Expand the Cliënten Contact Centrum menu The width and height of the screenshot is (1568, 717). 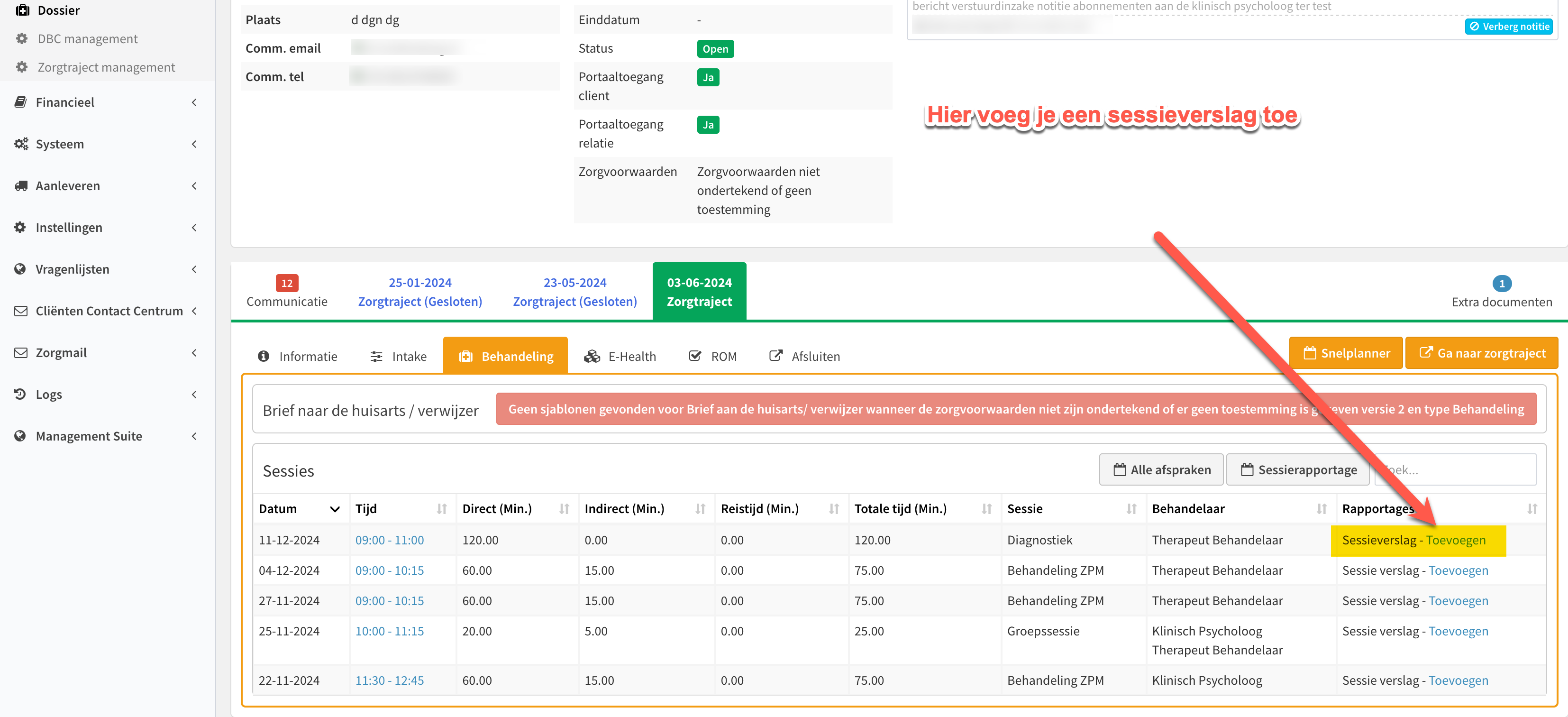[194, 311]
